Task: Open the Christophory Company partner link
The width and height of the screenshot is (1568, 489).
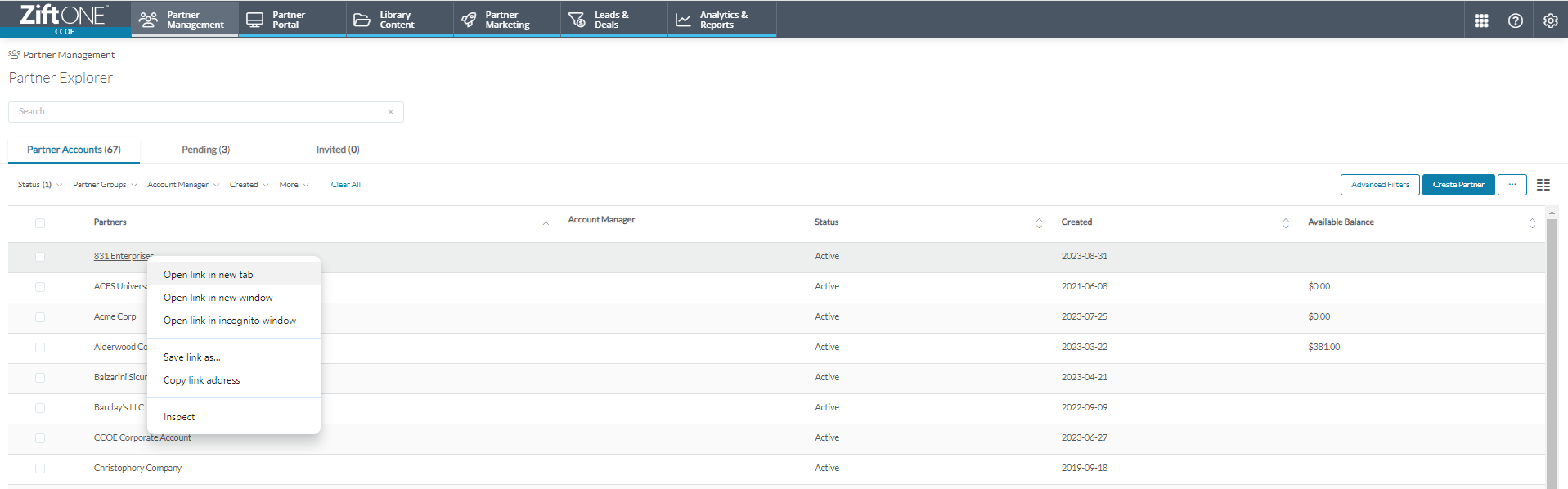Action: (137, 468)
